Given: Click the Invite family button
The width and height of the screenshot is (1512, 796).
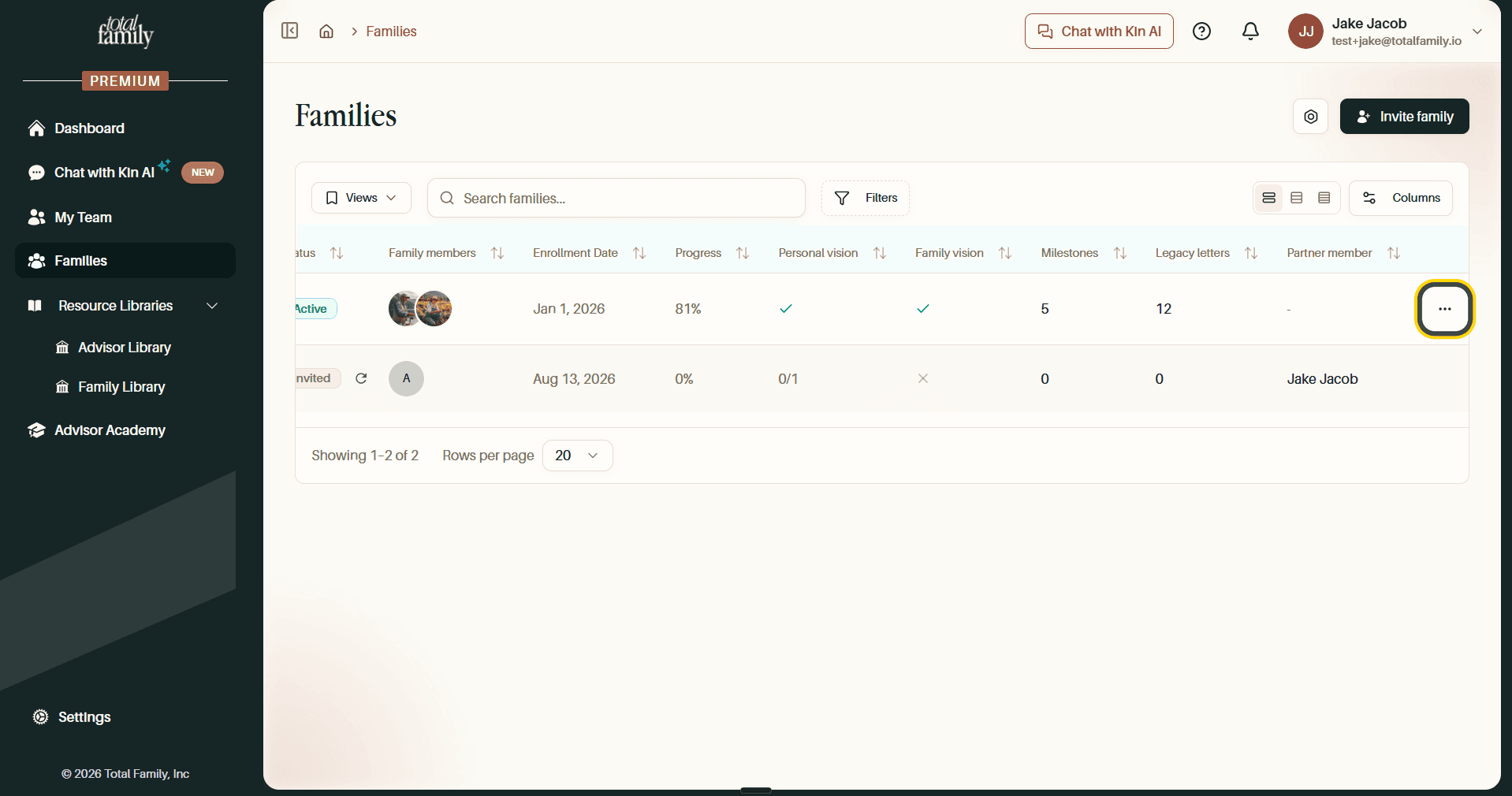Looking at the screenshot, I should (x=1405, y=117).
